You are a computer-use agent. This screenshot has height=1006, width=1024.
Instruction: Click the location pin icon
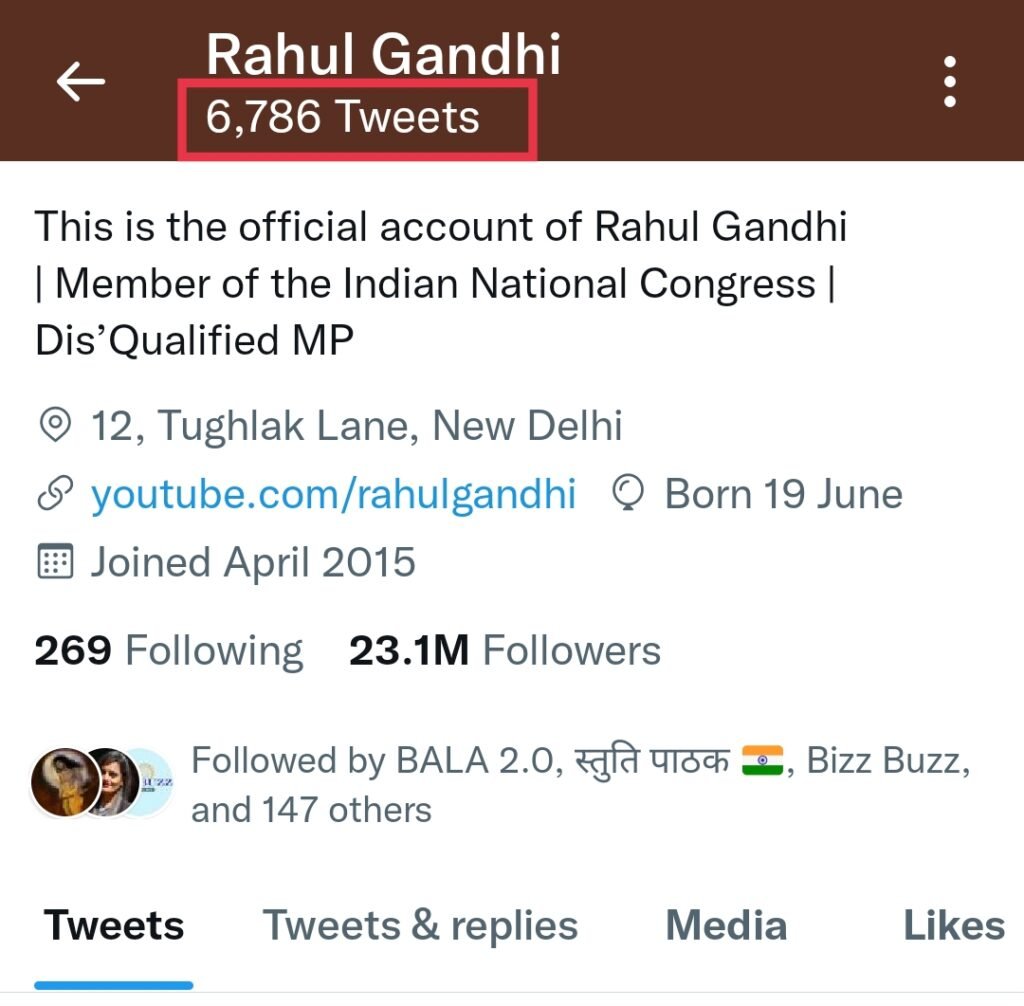[x=55, y=425]
